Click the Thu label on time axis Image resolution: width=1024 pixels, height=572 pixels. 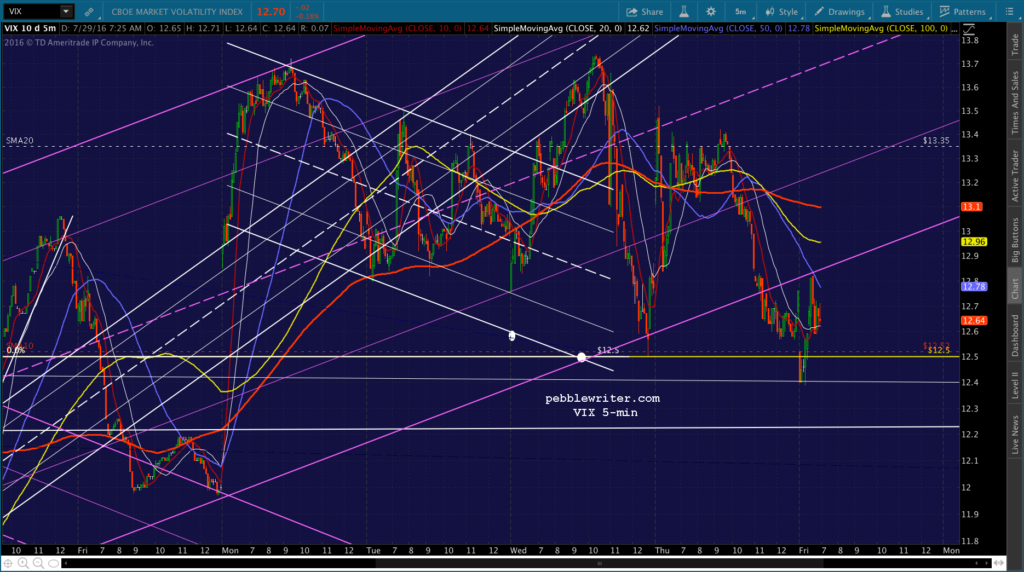[662, 550]
